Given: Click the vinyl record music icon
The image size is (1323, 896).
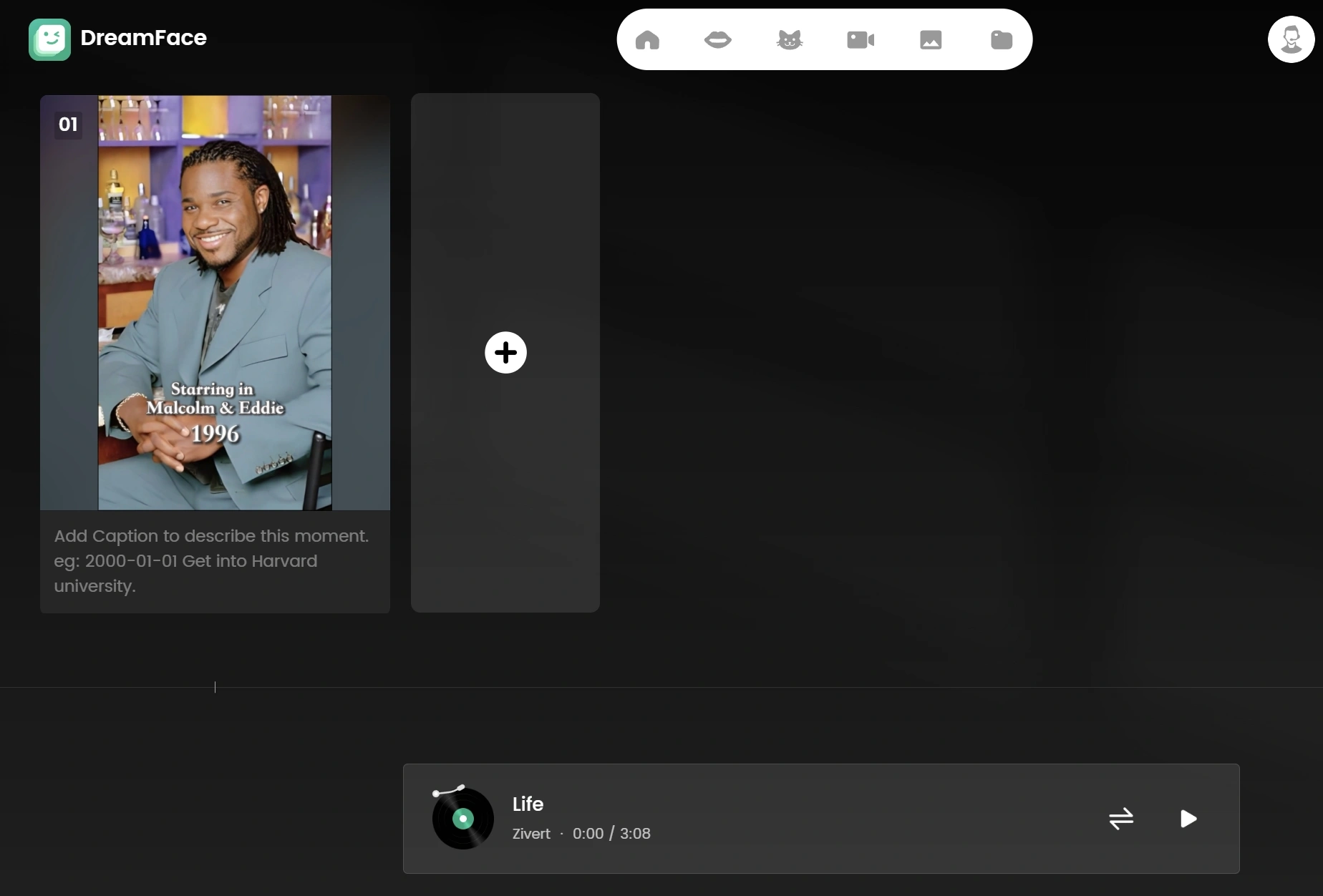Looking at the screenshot, I should tap(462, 818).
